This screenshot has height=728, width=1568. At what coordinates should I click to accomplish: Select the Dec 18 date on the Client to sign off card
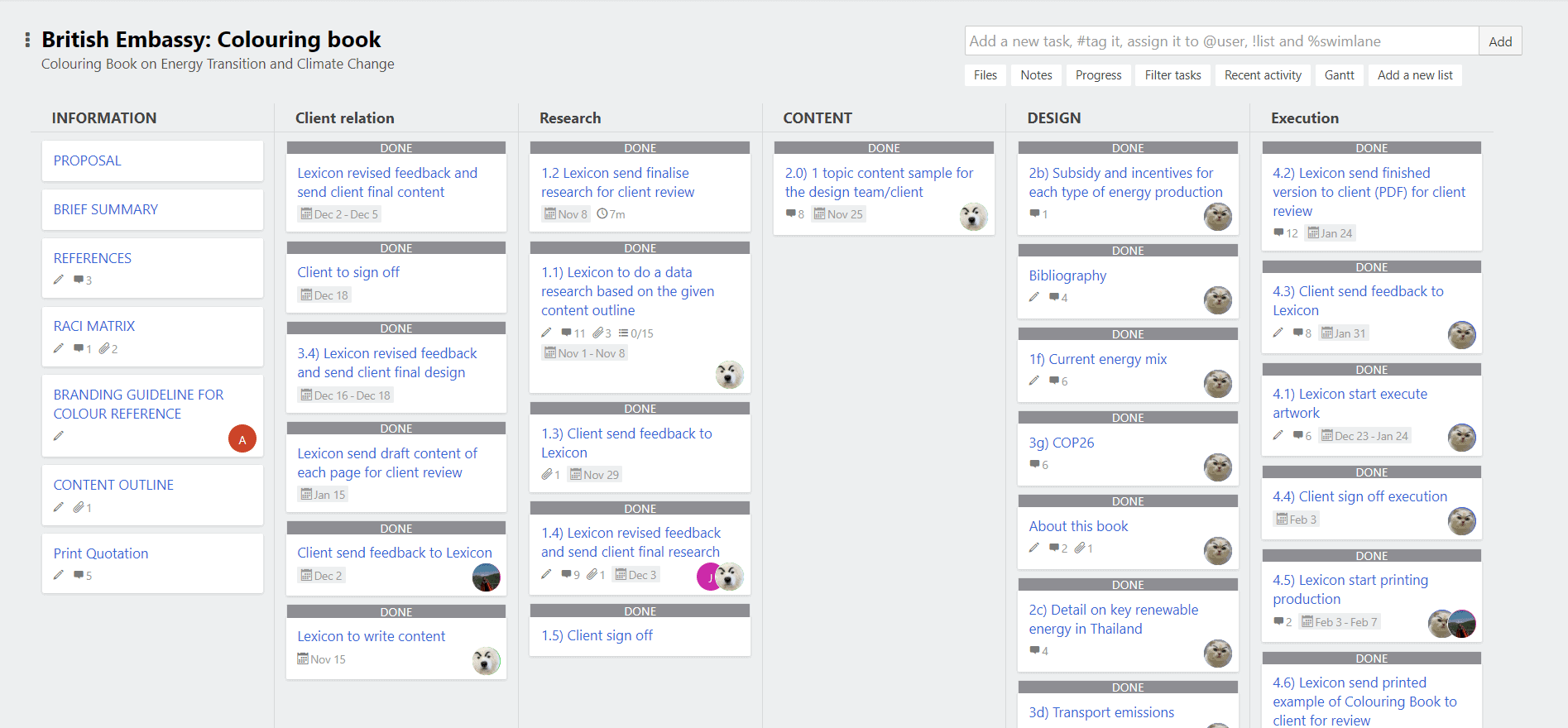[324, 295]
